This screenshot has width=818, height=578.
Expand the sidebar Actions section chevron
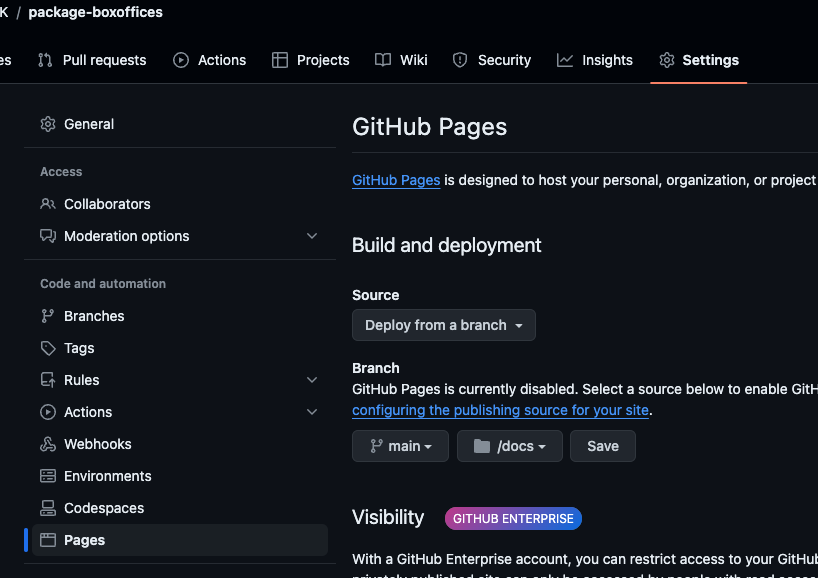(x=312, y=412)
